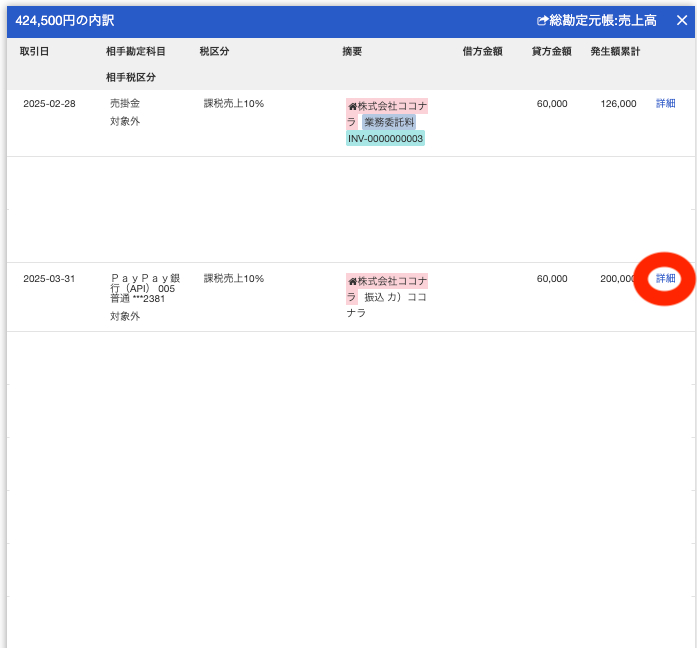Click 課税売上10% in the 2025-03-31 row
The width and height of the screenshot is (697, 648).
point(234,279)
